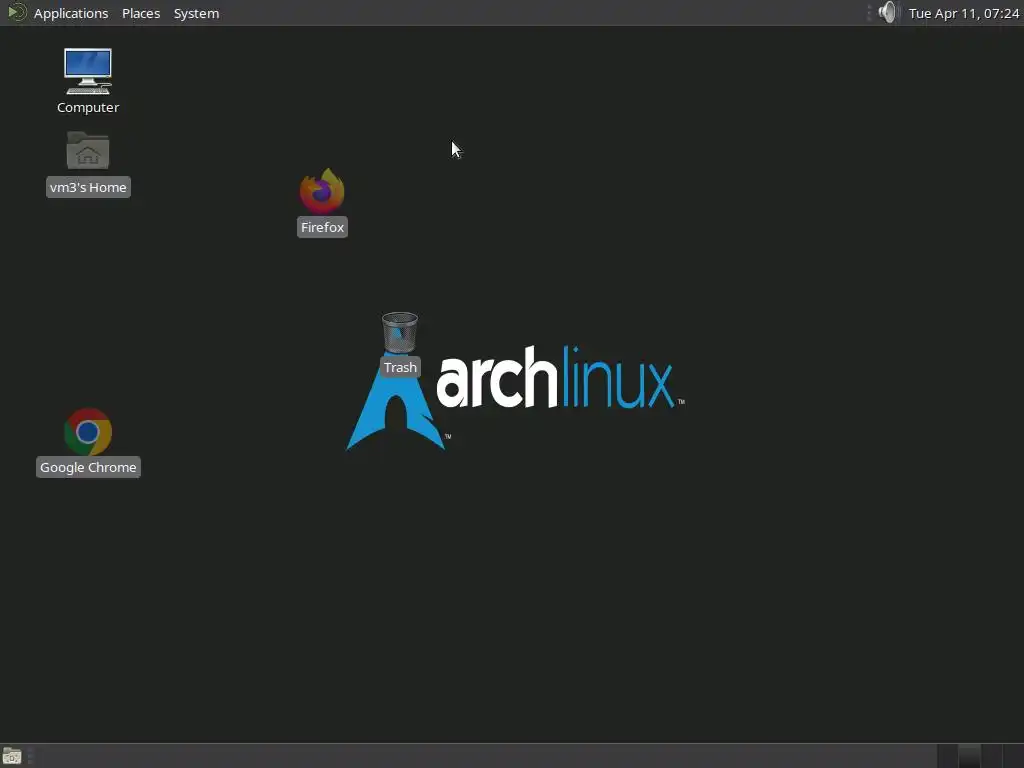Open the Places menu
This screenshot has height=768, width=1024.
click(141, 13)
